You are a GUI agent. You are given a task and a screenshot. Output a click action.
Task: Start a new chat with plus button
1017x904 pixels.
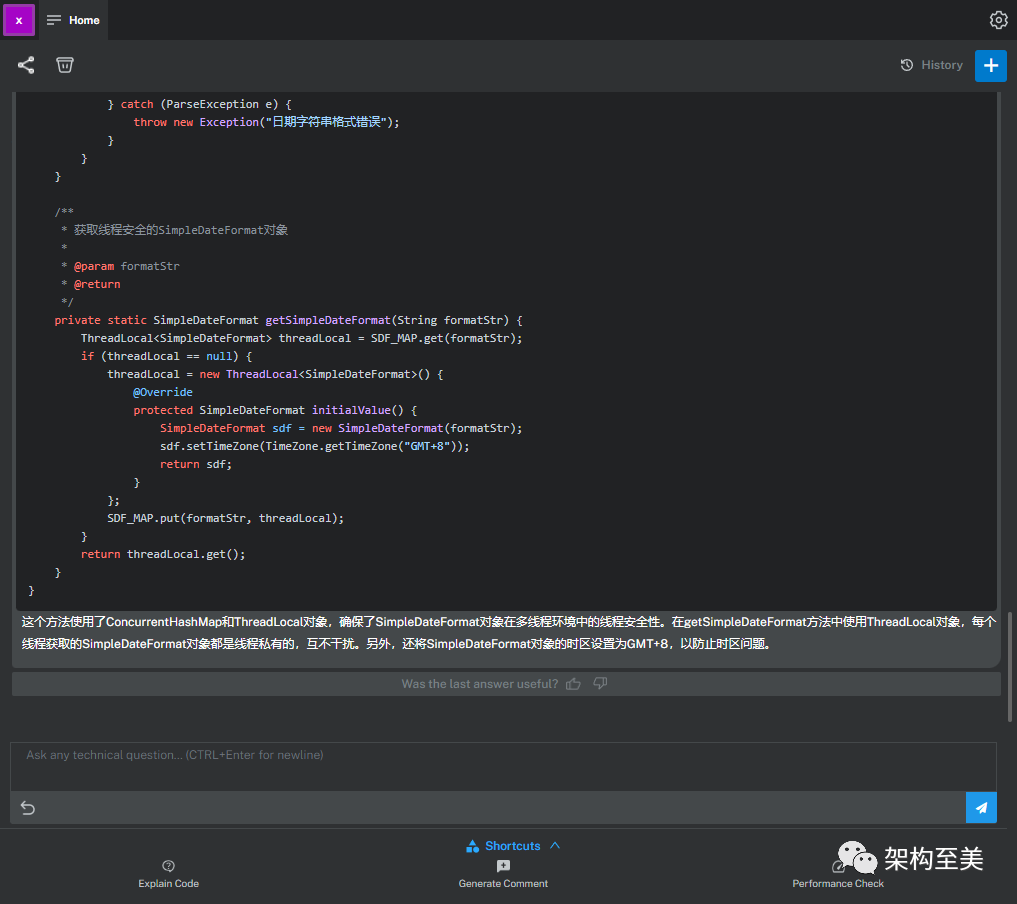[990, 65]
